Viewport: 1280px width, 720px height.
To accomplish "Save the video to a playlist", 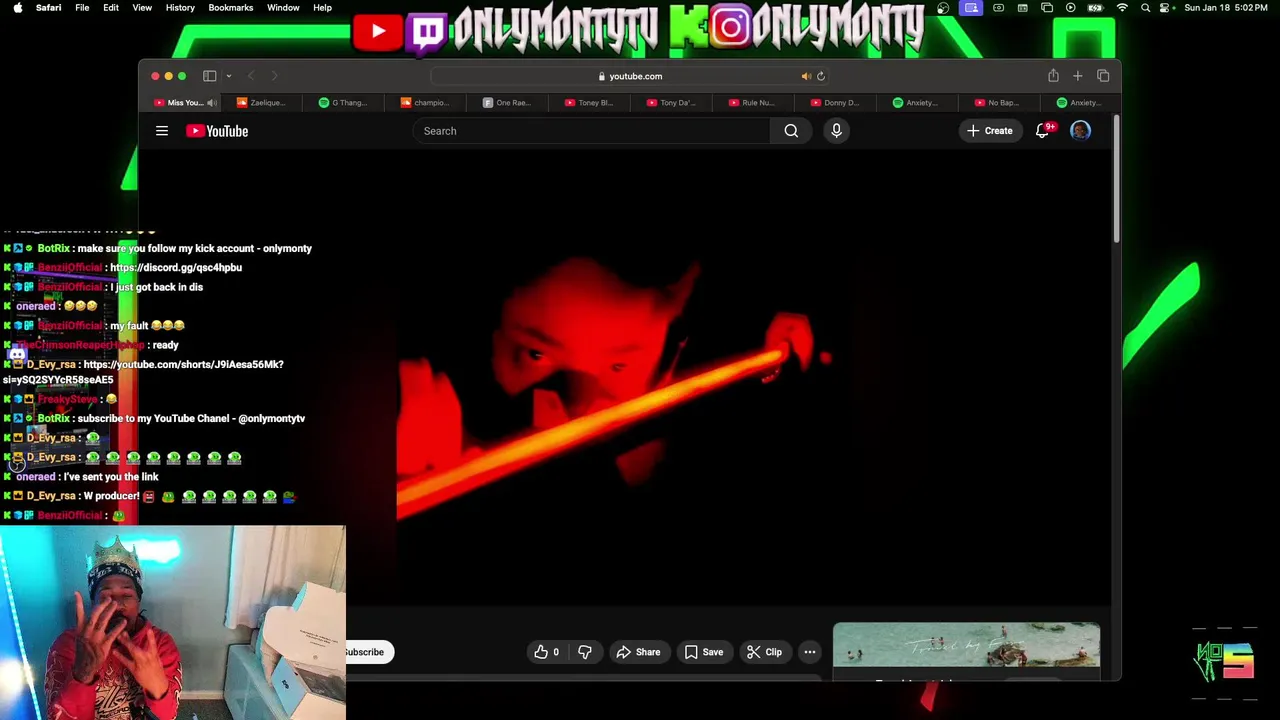I will click(703, 652).
